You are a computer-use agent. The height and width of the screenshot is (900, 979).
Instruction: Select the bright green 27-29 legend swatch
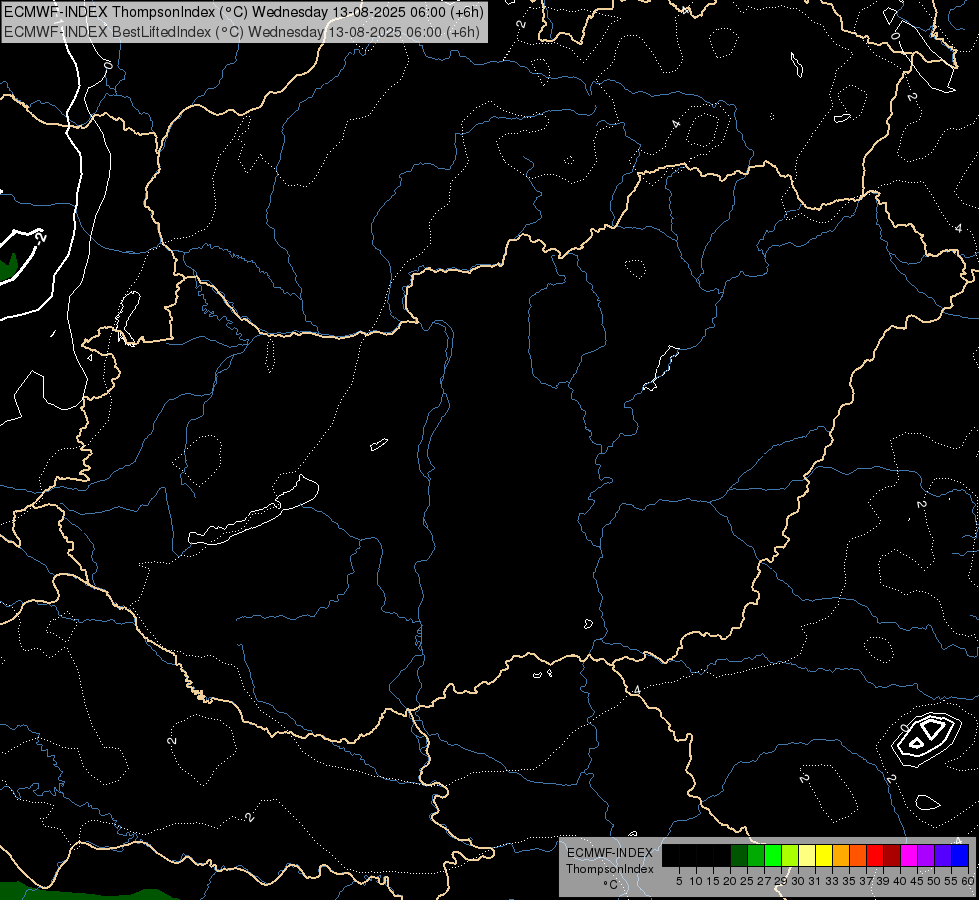coord(773,855)
